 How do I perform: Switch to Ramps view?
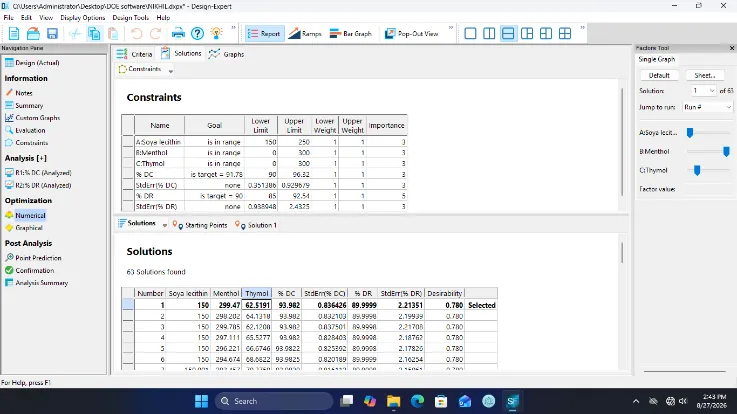click(305, 33)
